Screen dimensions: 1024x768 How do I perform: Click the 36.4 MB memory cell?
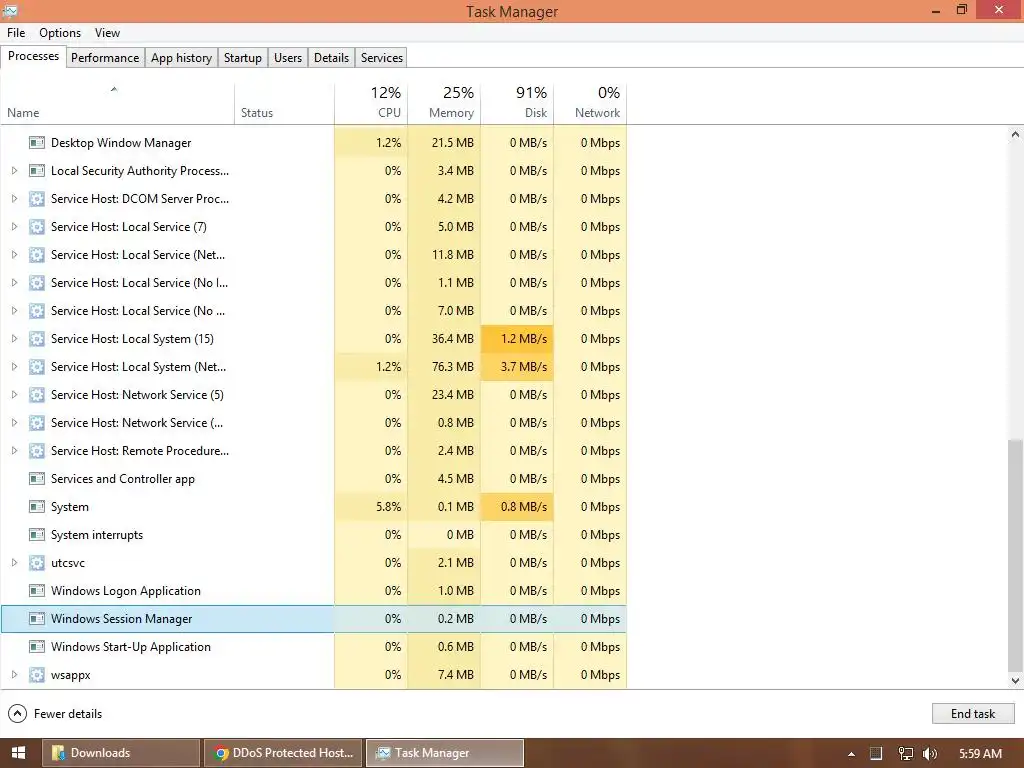click(444, 338)
